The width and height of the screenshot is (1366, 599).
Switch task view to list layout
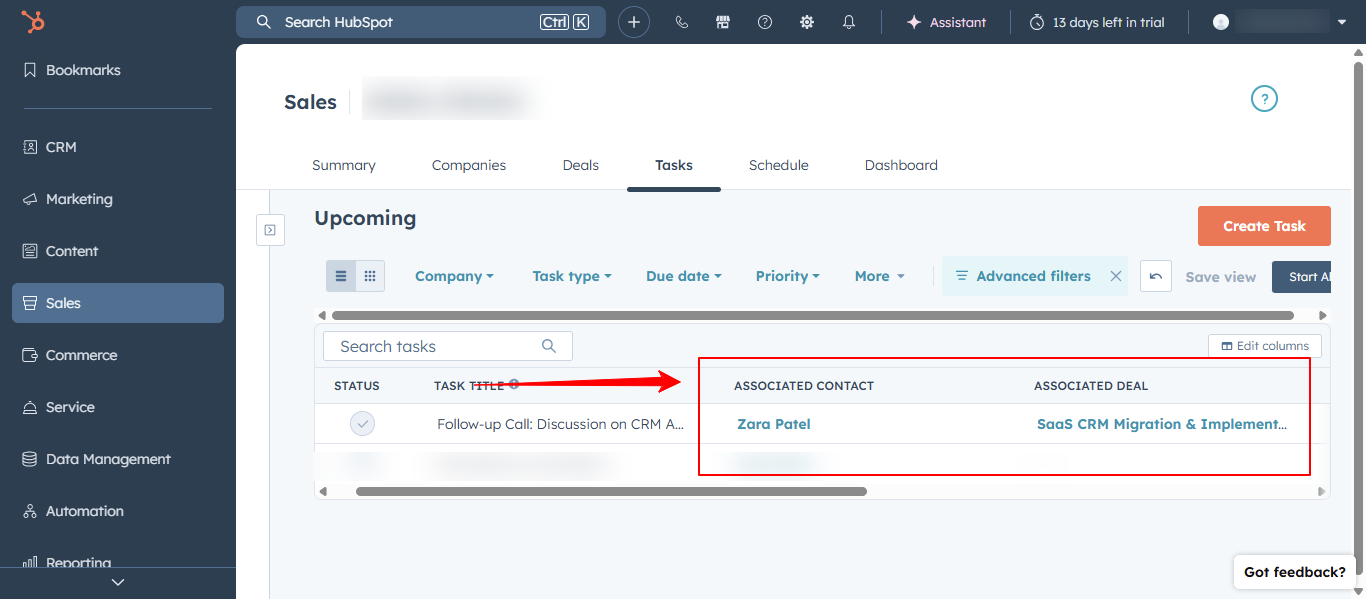tap(341, 275)
